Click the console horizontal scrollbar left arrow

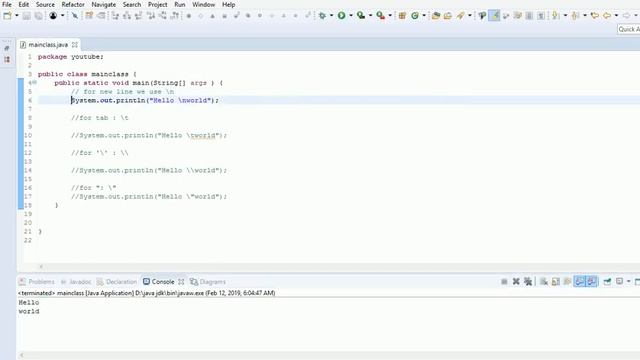[x=22, y=355]
